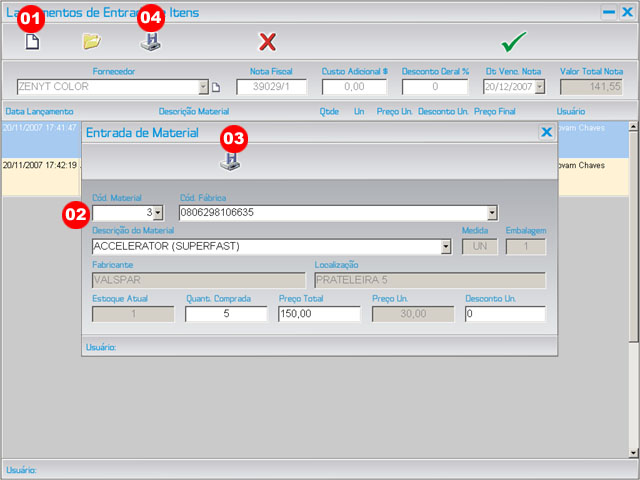The width and height of the screenshot is (640, 480).
Task: Open the Cód. Fábrica dropdown list
Action: 491,213
